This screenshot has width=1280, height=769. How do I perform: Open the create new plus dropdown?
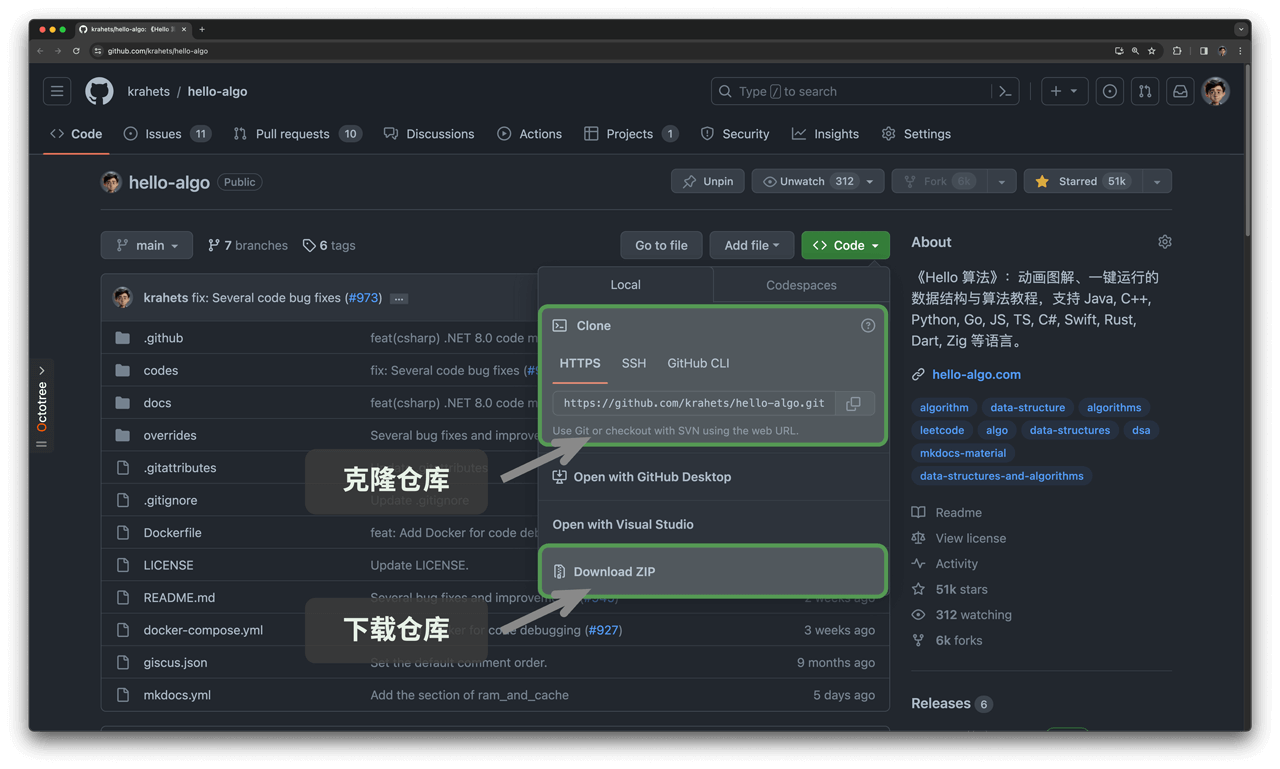1064,91
